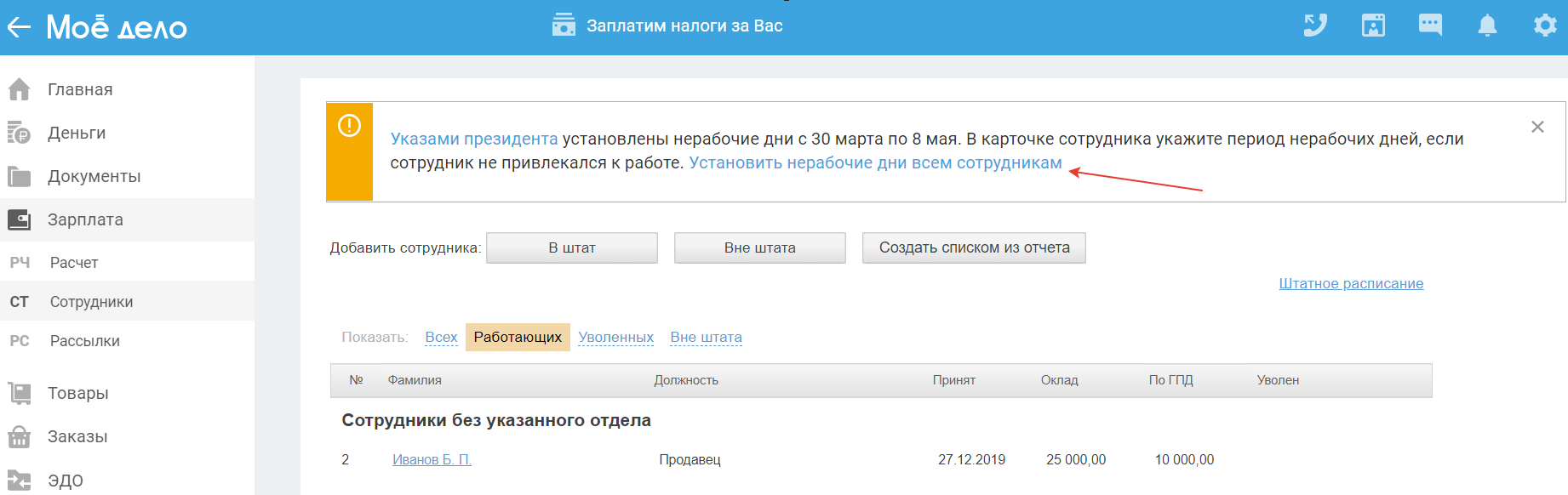Close the non-working days notification banner
The height and width of the screenshot is (495, 1568).
[1537, 127]
